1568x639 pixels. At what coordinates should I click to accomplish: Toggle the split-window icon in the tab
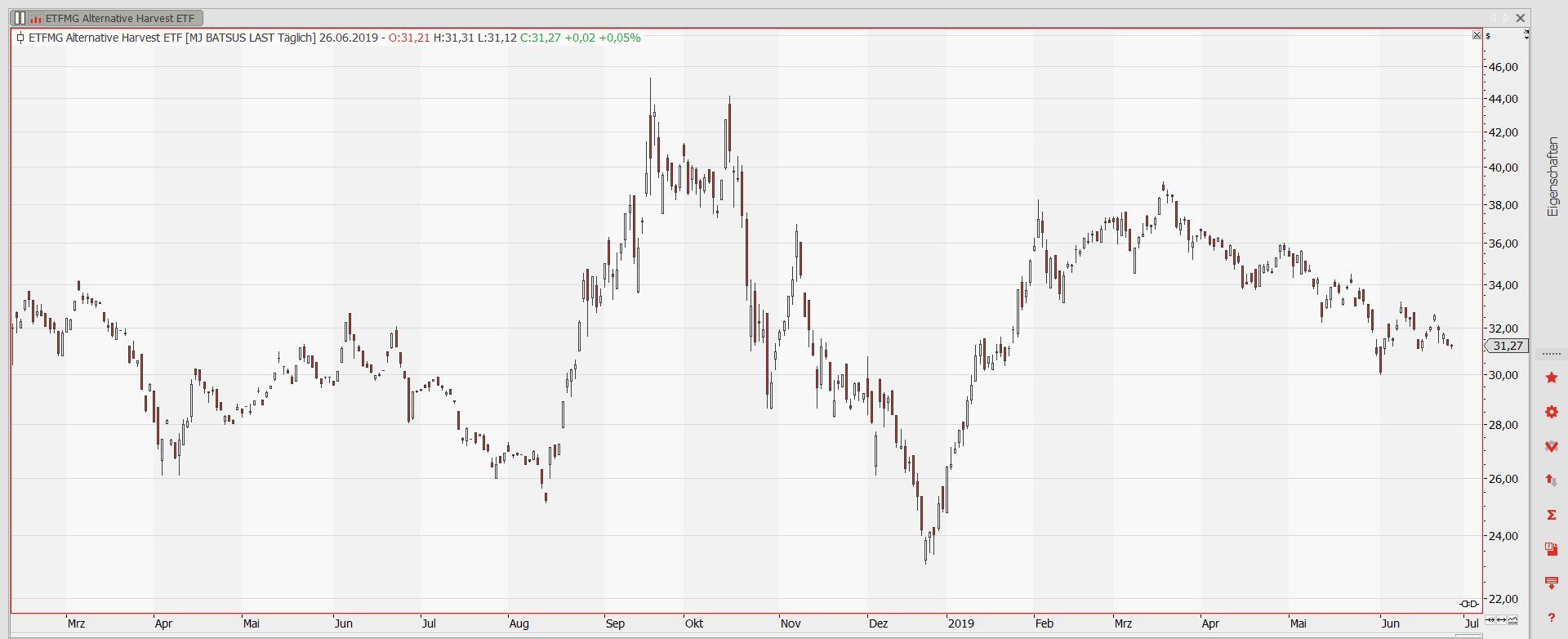tap(20, 18)
